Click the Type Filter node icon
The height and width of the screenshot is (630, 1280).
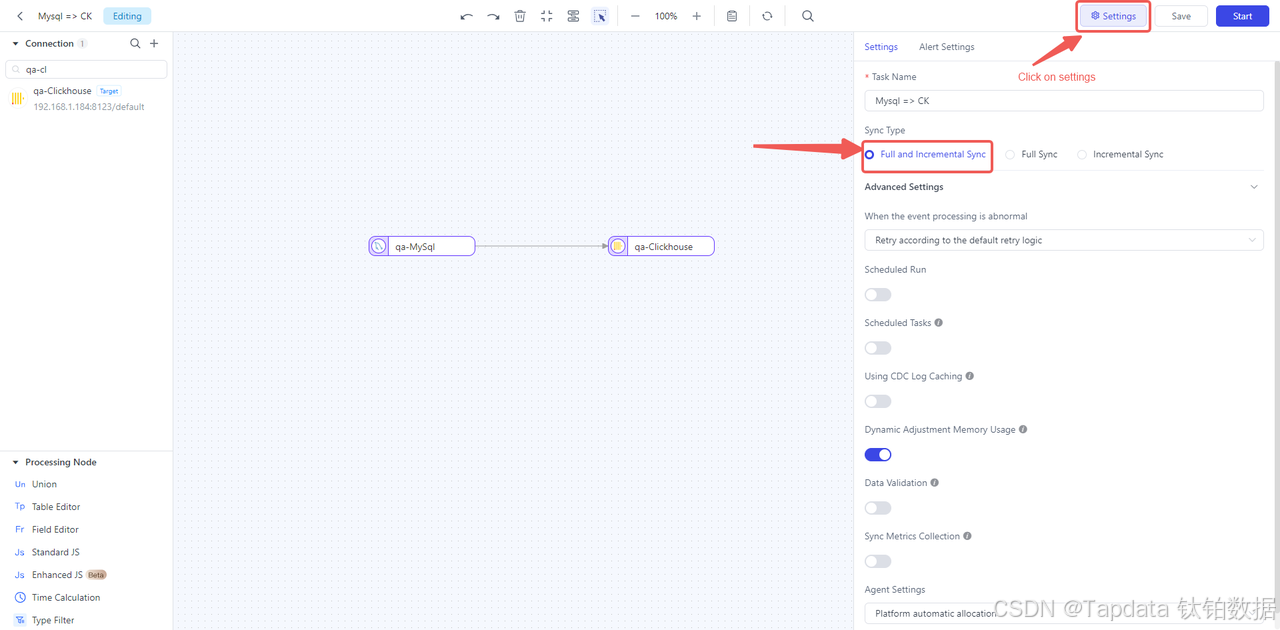[x=20, y=620]
